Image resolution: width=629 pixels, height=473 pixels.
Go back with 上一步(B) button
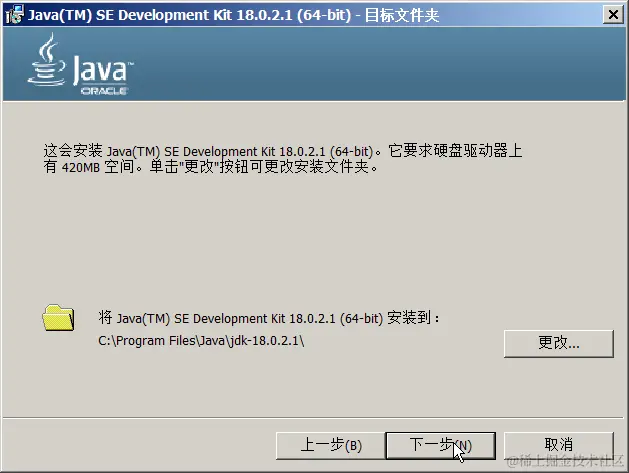[x=331, y=446]
